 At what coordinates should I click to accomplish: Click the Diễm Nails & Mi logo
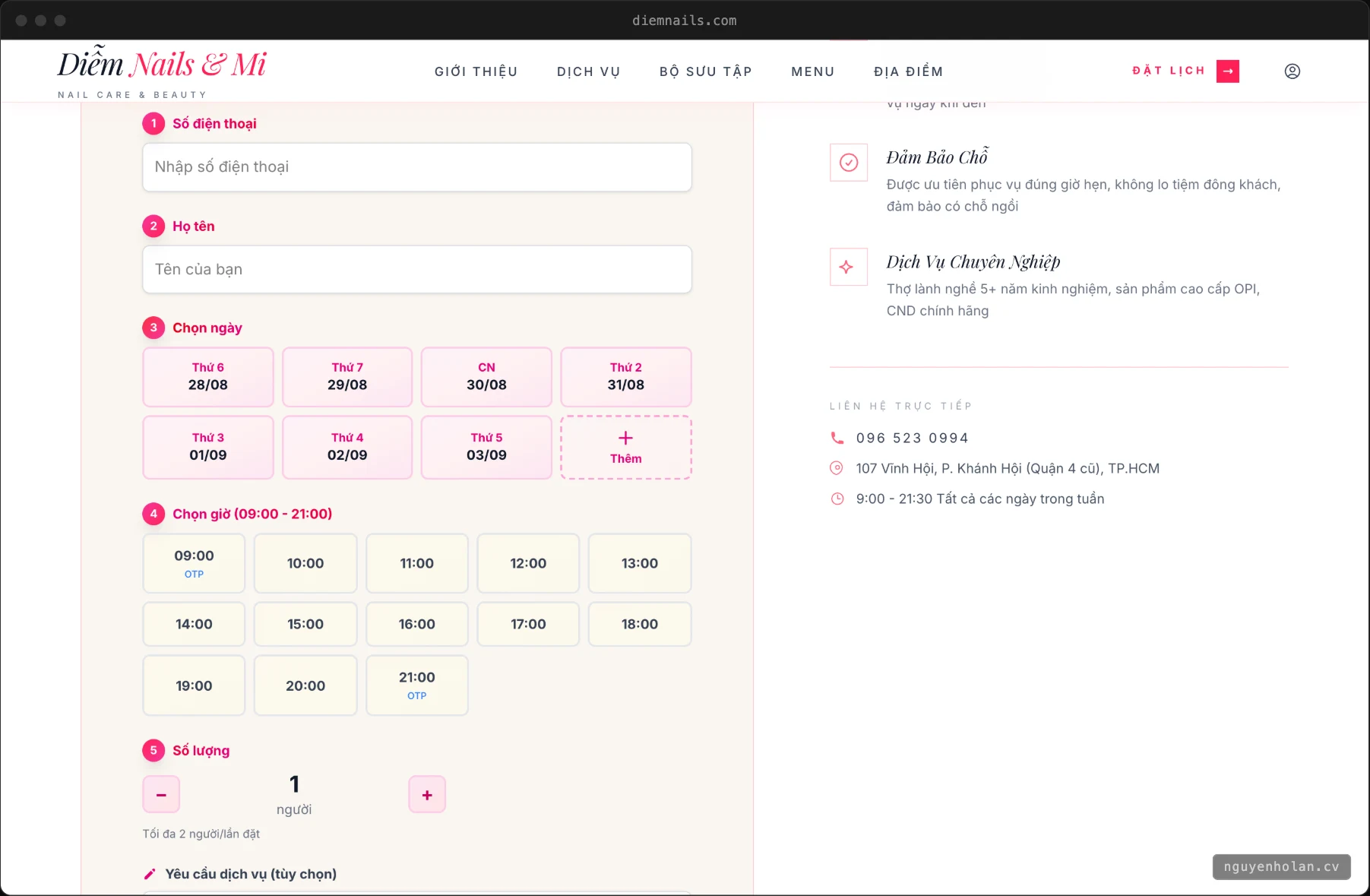point(162,71)
